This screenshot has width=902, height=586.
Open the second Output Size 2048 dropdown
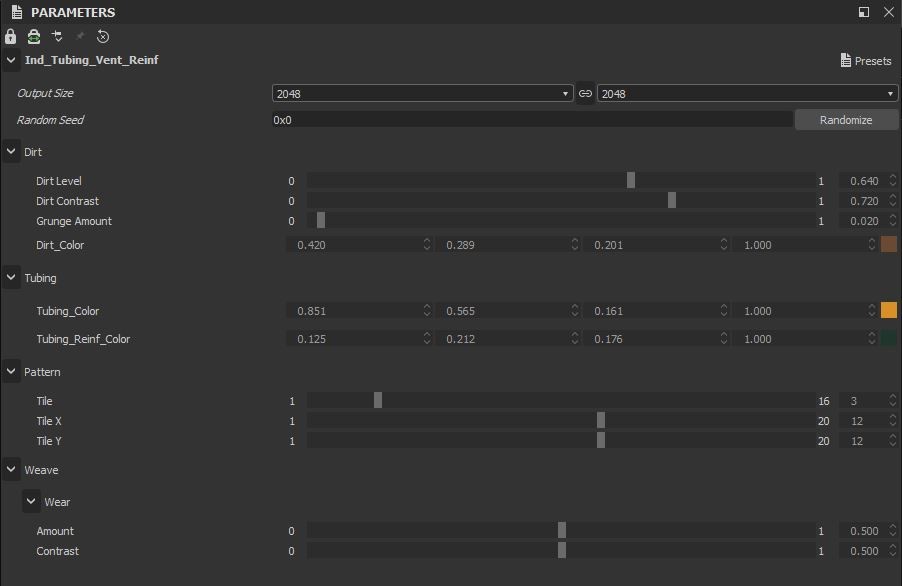click(747, 93)
